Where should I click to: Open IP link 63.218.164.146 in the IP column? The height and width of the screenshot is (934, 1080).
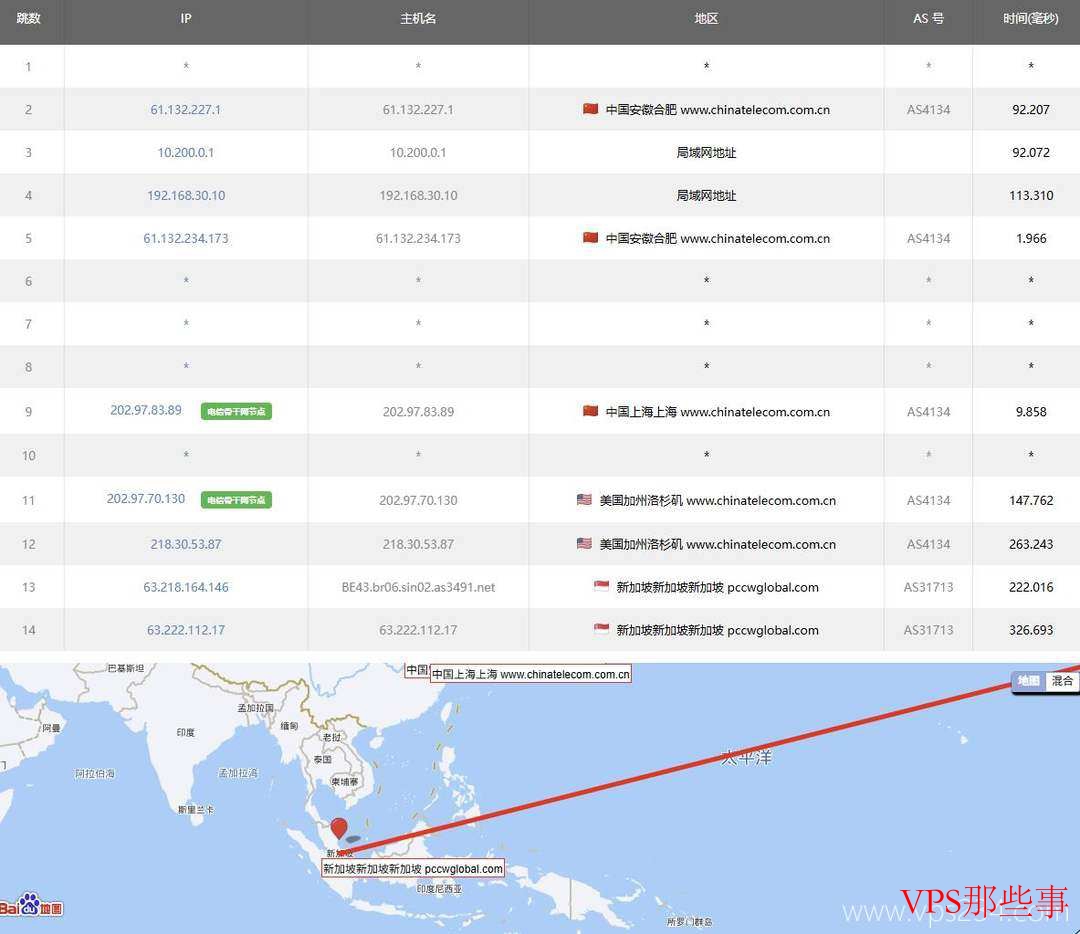point(186,587)
